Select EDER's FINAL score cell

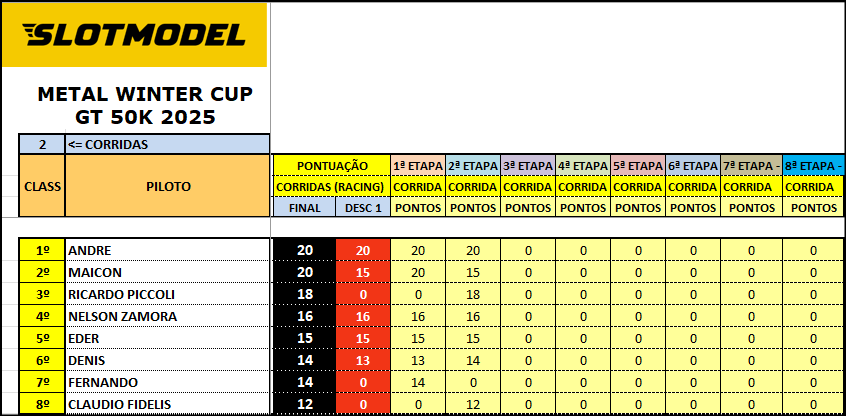point(305,338)
